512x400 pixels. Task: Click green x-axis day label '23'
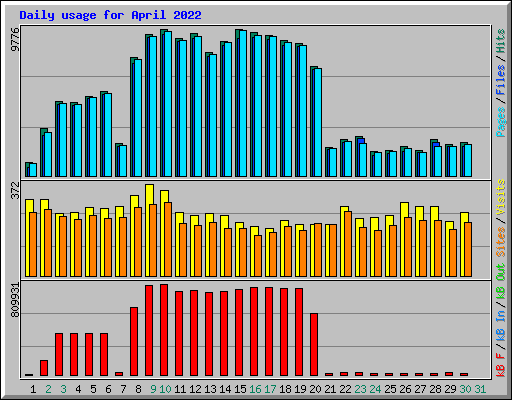360,389
